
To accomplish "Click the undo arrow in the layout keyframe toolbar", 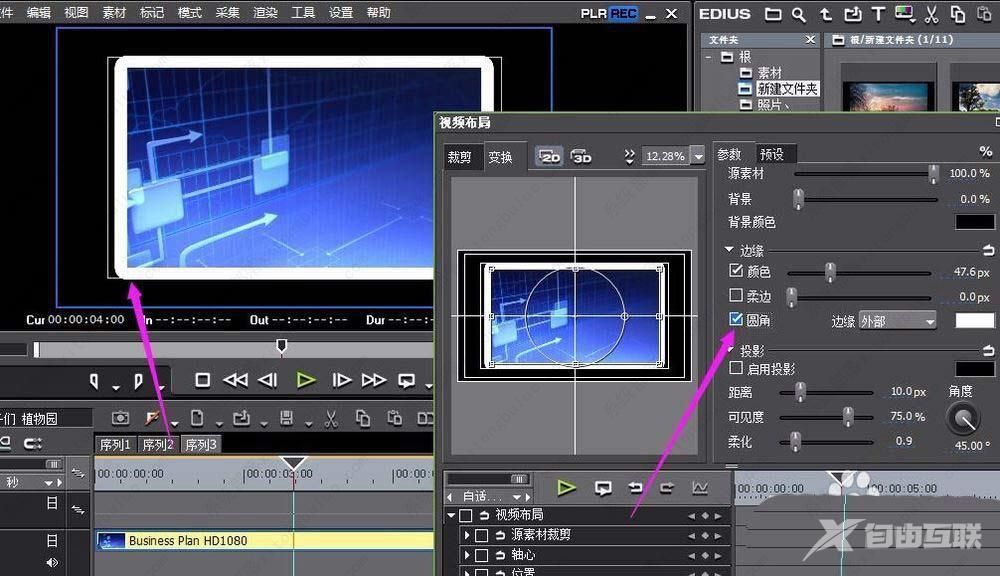I will 635,488.
